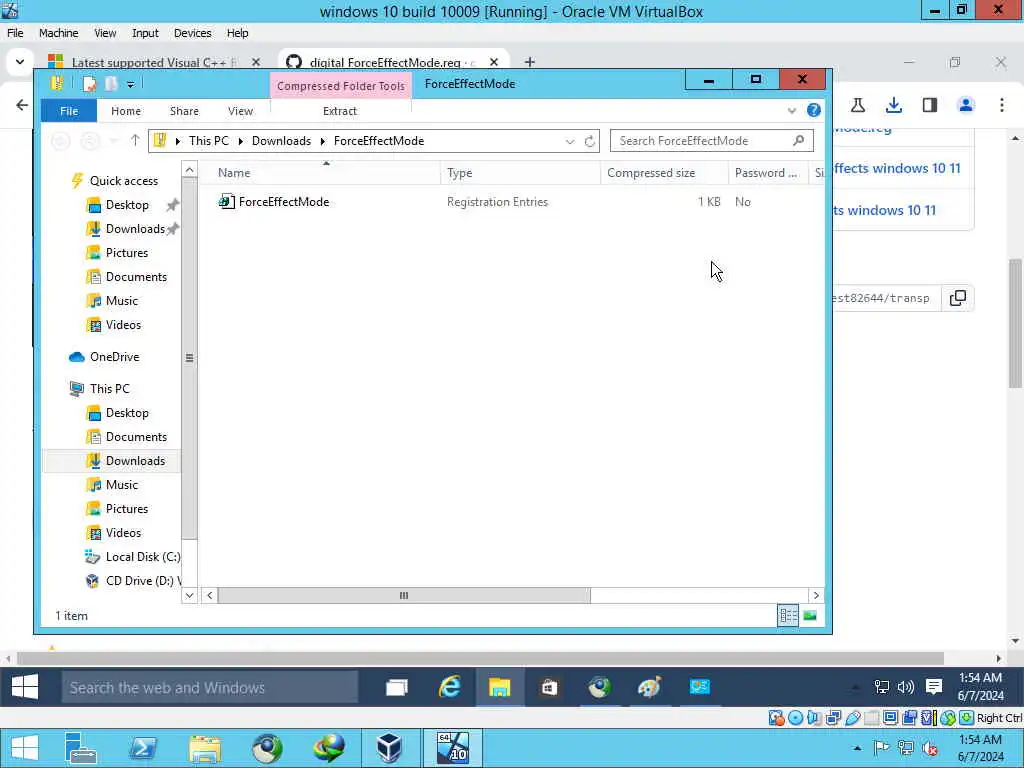The image size is (1024, 768).
Task: Open the File tab in Explorer
Action: tap(69, 110)
